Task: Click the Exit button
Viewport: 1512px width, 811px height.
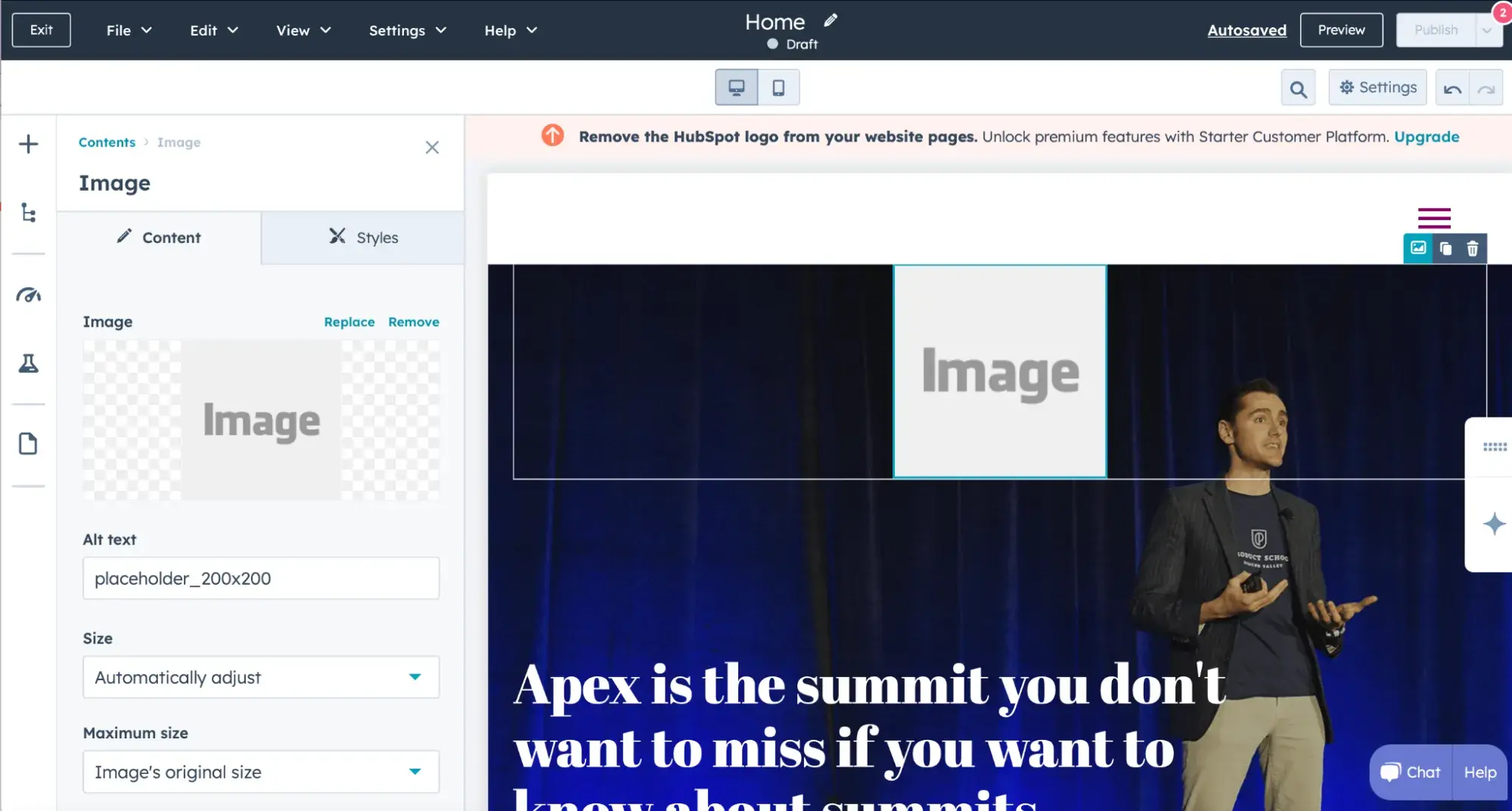Action: click(x=42, y=30)
